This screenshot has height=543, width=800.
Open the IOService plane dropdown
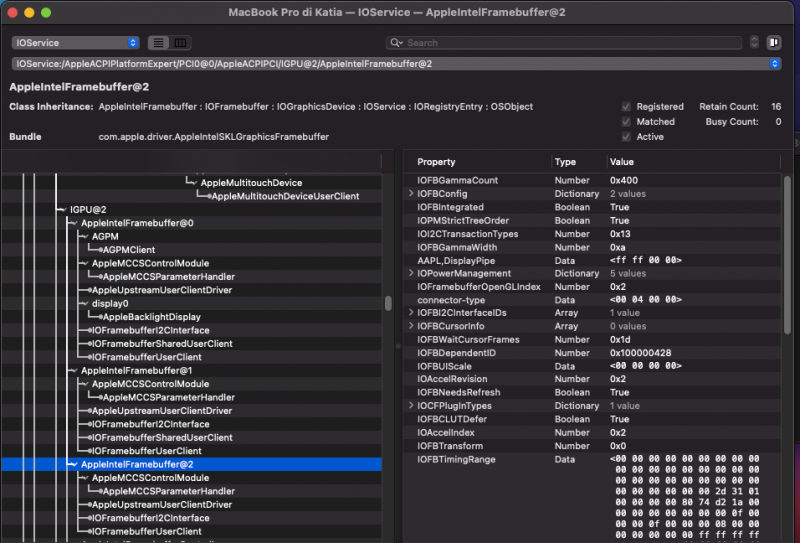[x=76, y=43]
